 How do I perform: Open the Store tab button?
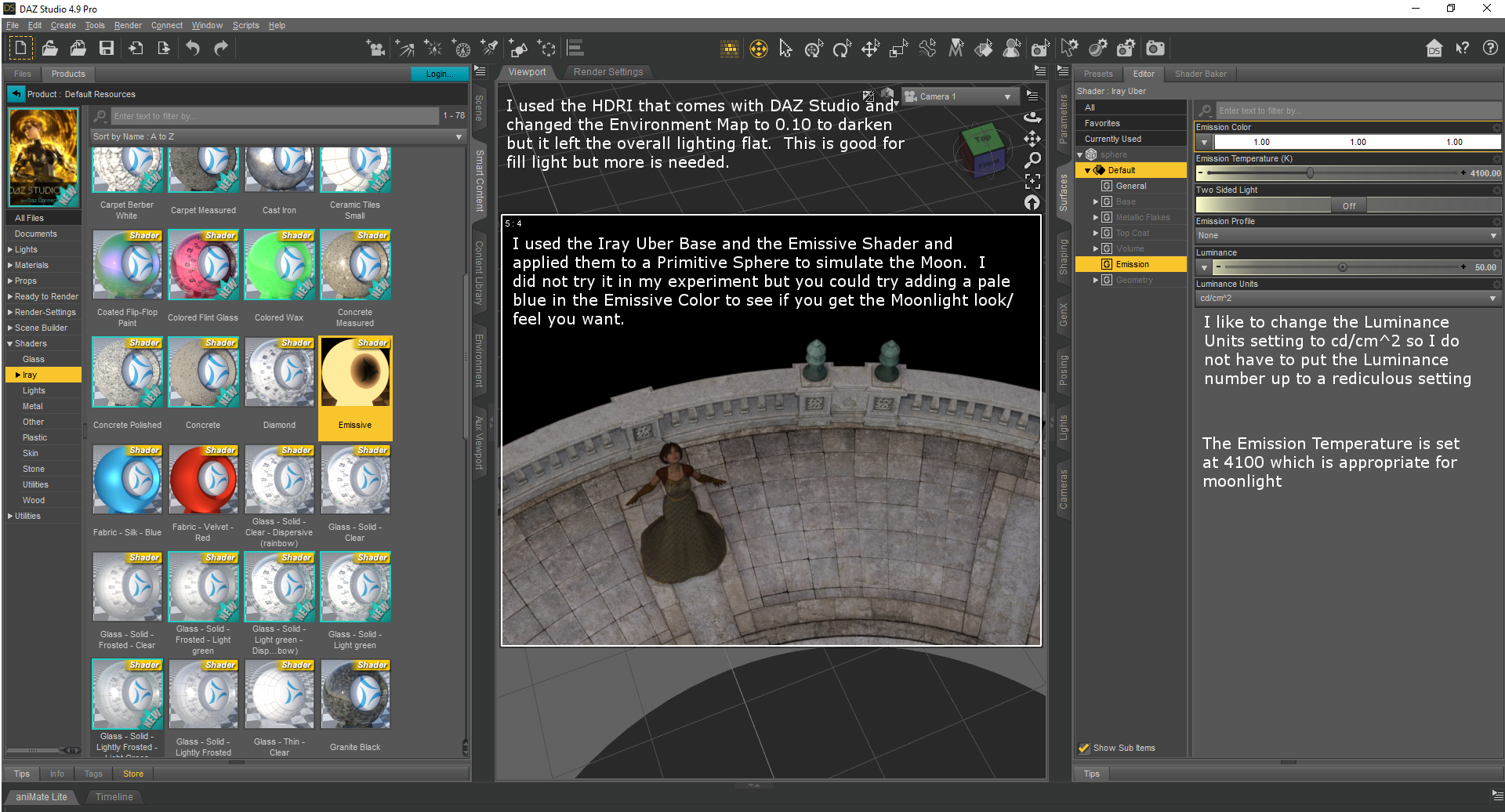(x=133, y=774)
